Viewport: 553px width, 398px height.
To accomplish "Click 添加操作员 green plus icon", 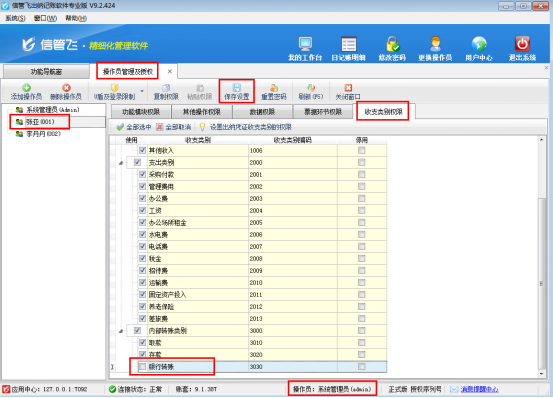I will 26,87.
